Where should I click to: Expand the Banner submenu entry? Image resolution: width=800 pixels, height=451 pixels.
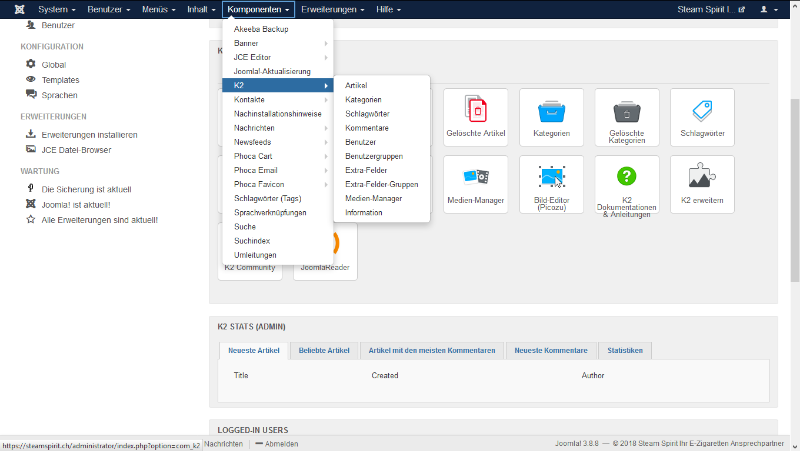278,43
